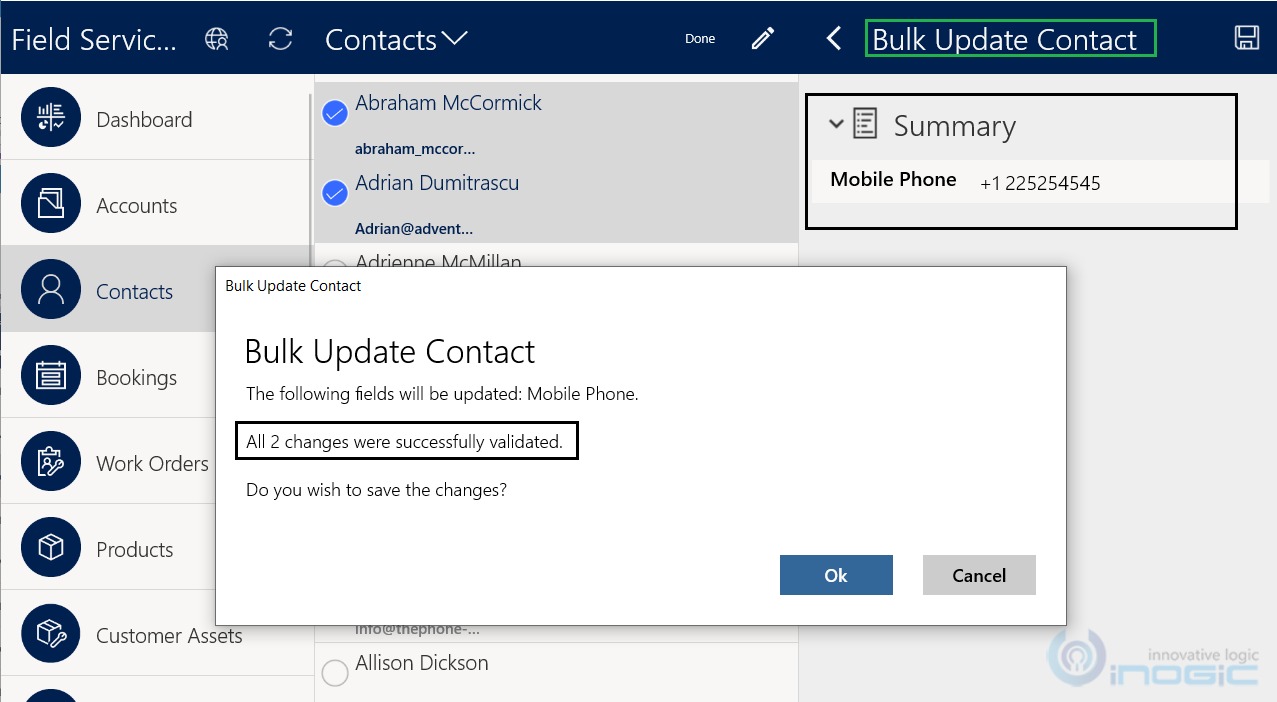Click the globe search icon in header

217,39
